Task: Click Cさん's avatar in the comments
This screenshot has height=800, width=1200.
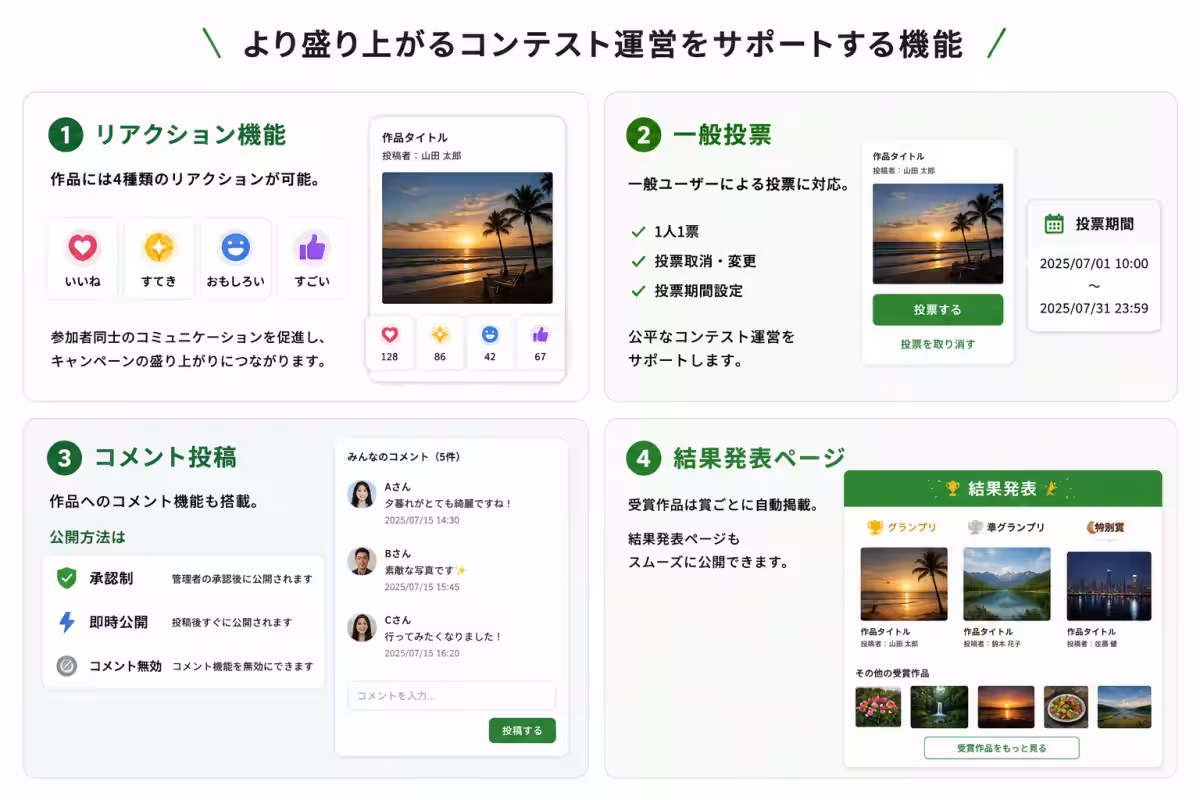Action: 362,627
